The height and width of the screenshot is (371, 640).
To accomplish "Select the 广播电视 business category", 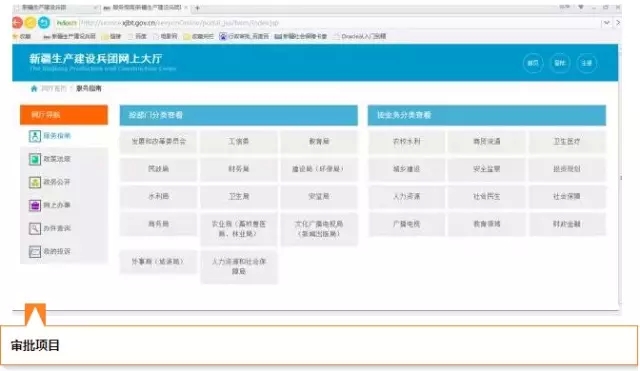I will [407, 224].
